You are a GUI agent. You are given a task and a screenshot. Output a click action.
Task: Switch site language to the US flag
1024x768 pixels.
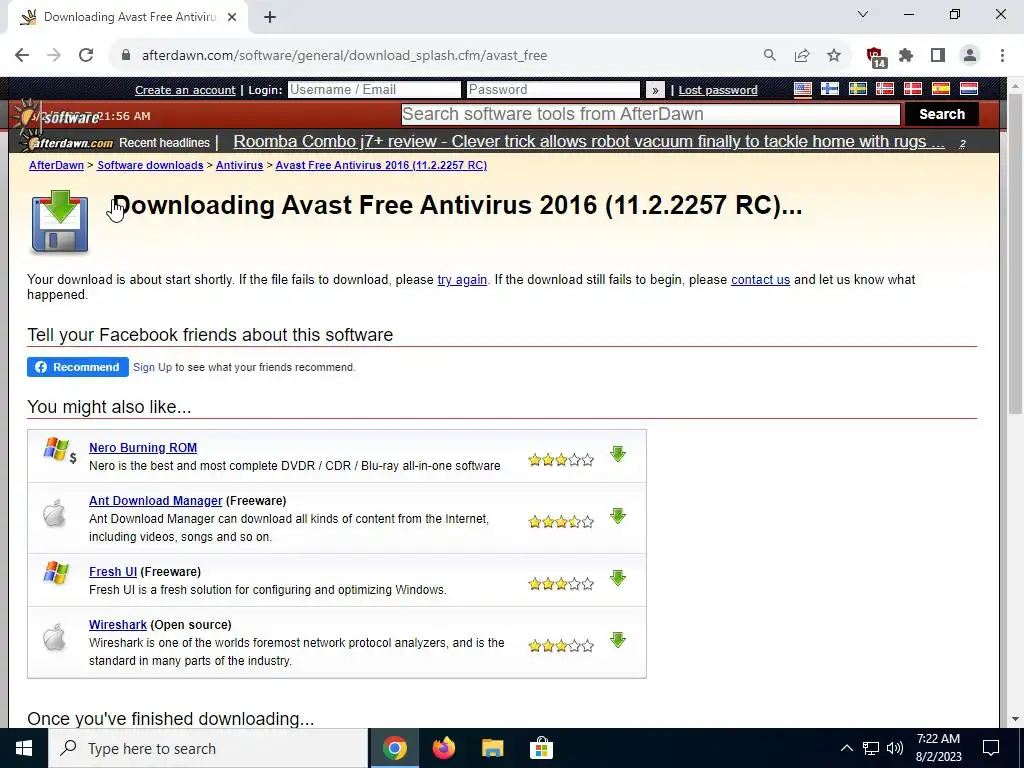(803, 89)
